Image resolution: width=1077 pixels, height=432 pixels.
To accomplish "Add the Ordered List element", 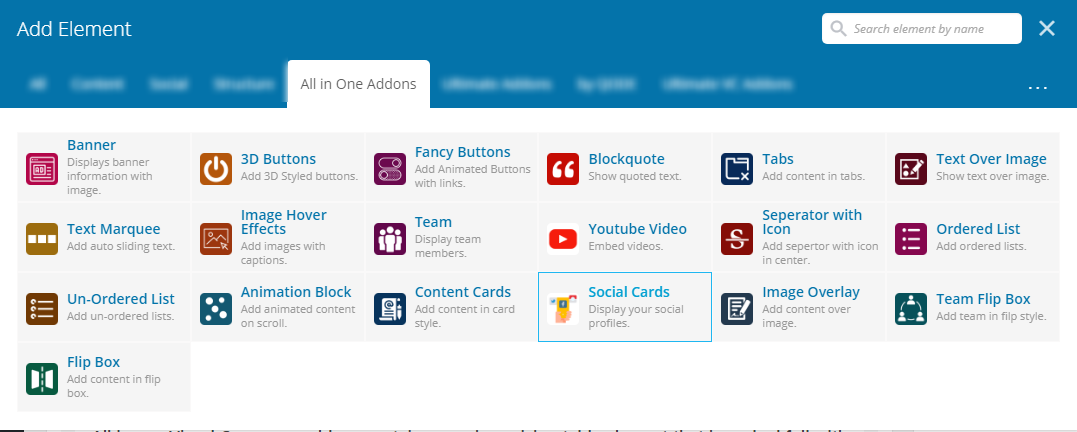I will click(x=973, y=237).
